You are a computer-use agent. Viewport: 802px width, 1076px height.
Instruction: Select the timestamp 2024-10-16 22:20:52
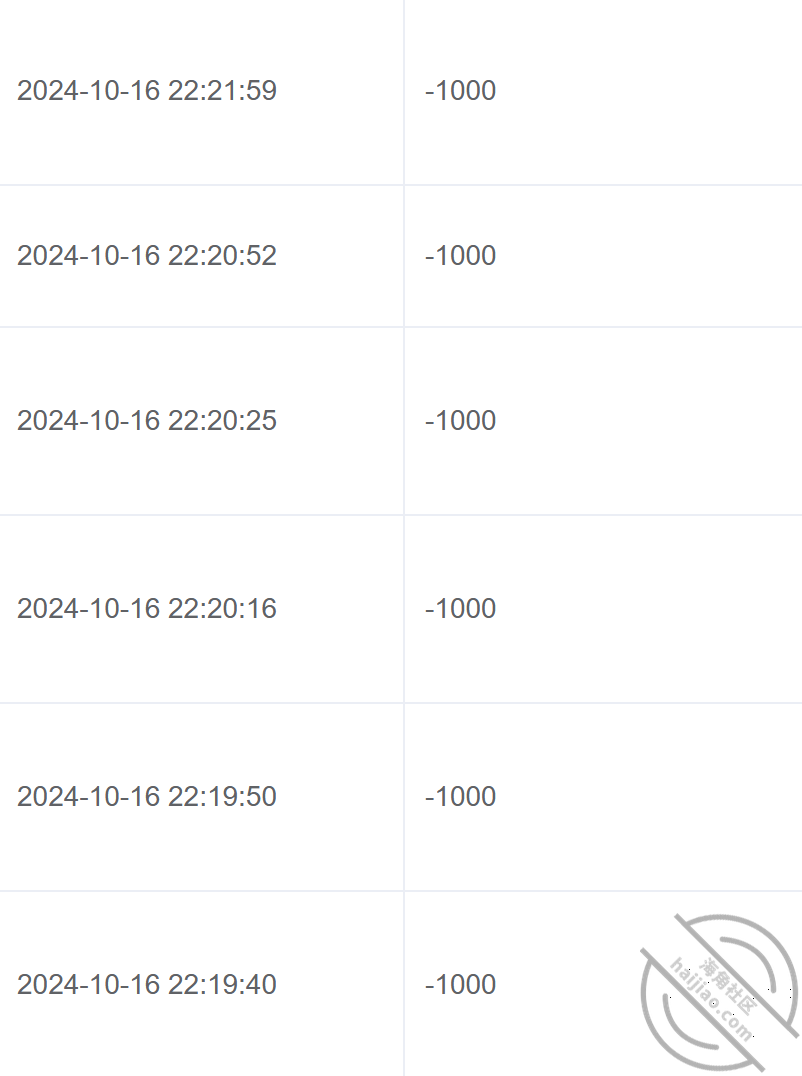point(147,255)
